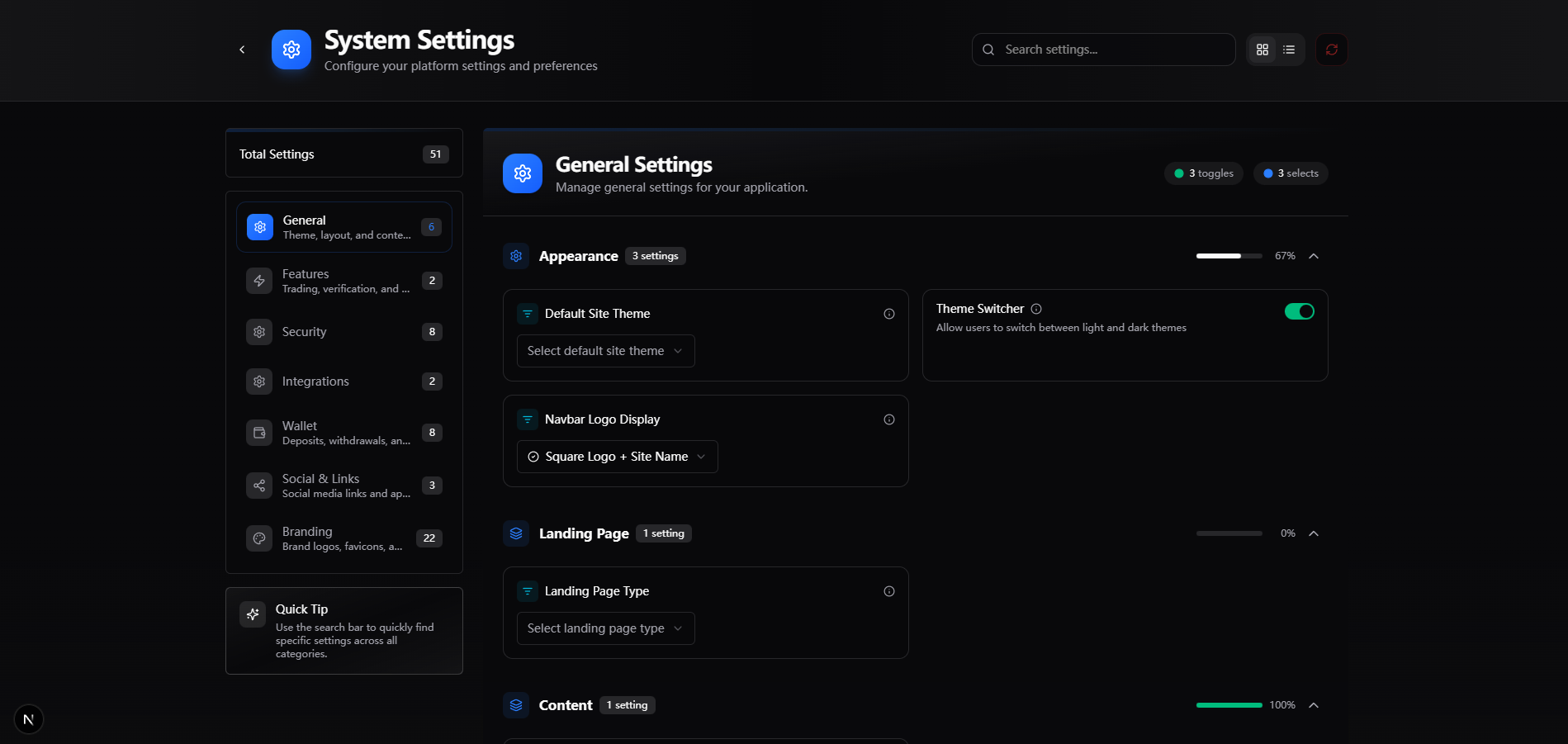Disable the Theme Switcher toggle
Image resolution: width=1568 pixels, height=744 pixels.
point(1299,311)
